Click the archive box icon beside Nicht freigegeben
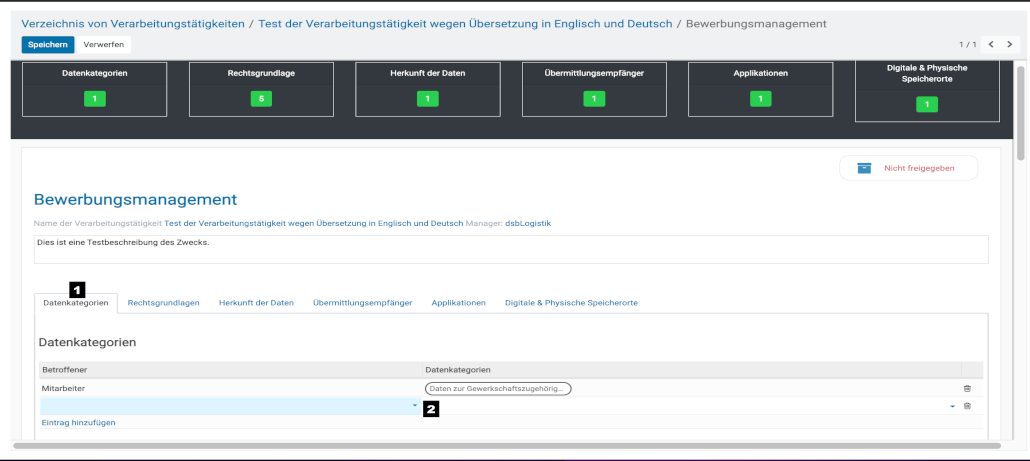Screen dimensions: 1030x461 (x=864, y=168)
